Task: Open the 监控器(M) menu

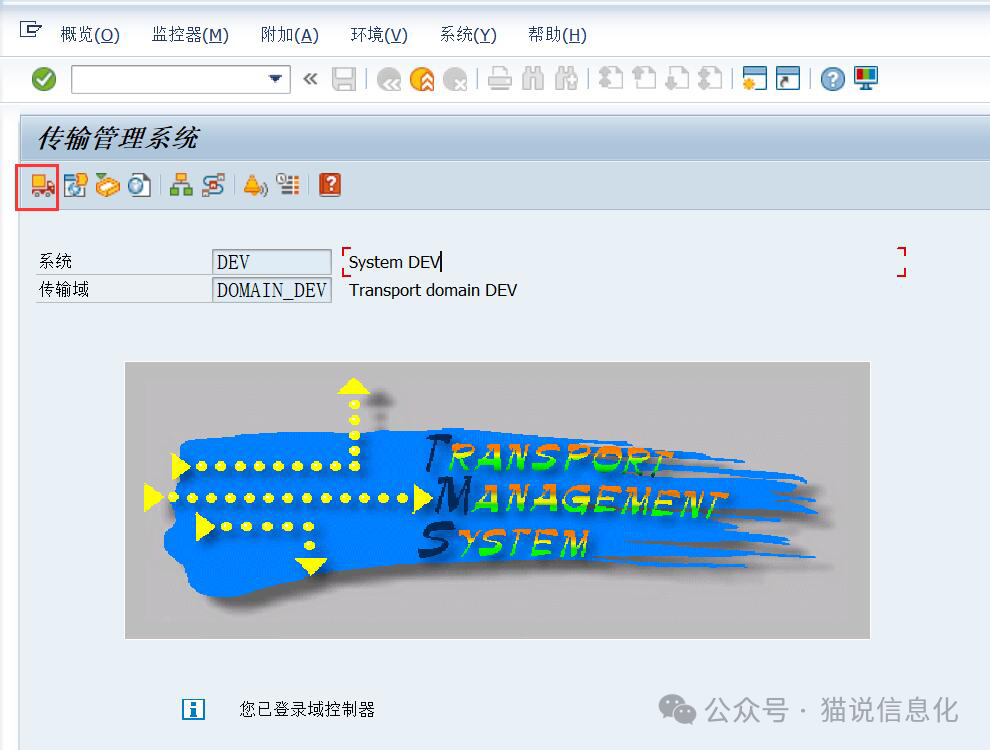Action: point(190,35)
